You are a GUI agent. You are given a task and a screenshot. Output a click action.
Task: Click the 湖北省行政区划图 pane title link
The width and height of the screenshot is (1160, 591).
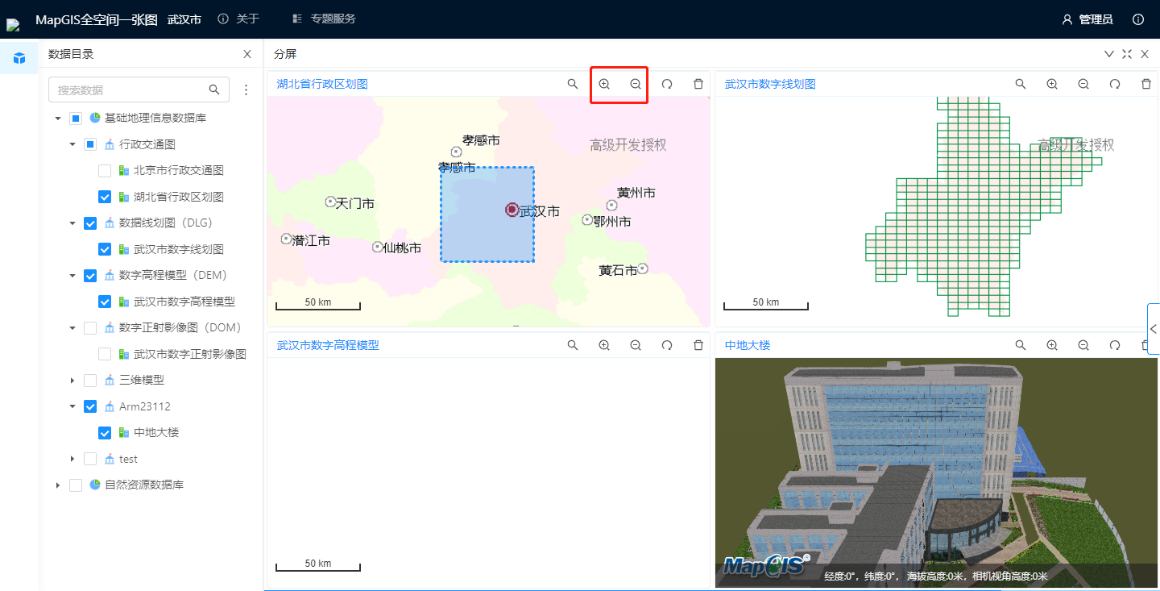coord(322,84)
